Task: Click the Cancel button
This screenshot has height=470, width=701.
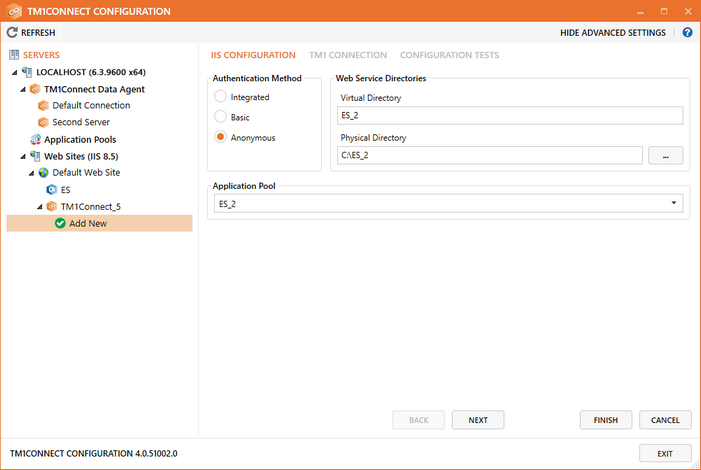Action: tap(665, 420)
